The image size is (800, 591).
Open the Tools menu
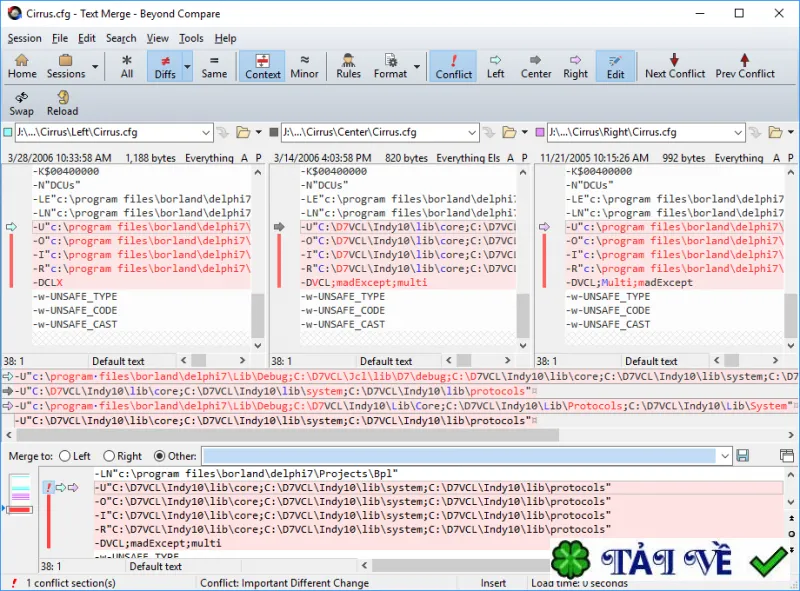pos(191,38)
